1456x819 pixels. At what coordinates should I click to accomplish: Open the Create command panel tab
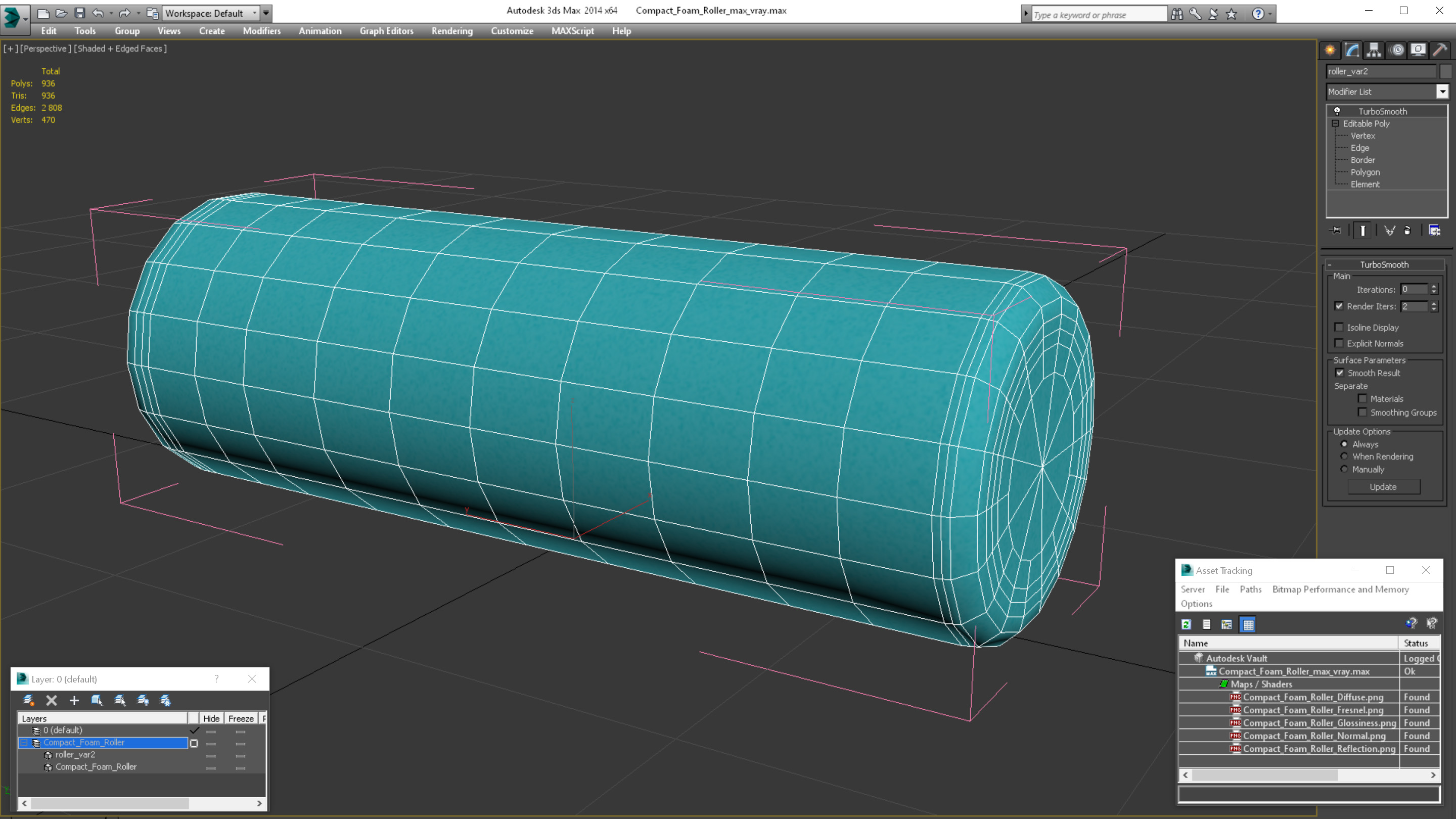point(1330,51)
